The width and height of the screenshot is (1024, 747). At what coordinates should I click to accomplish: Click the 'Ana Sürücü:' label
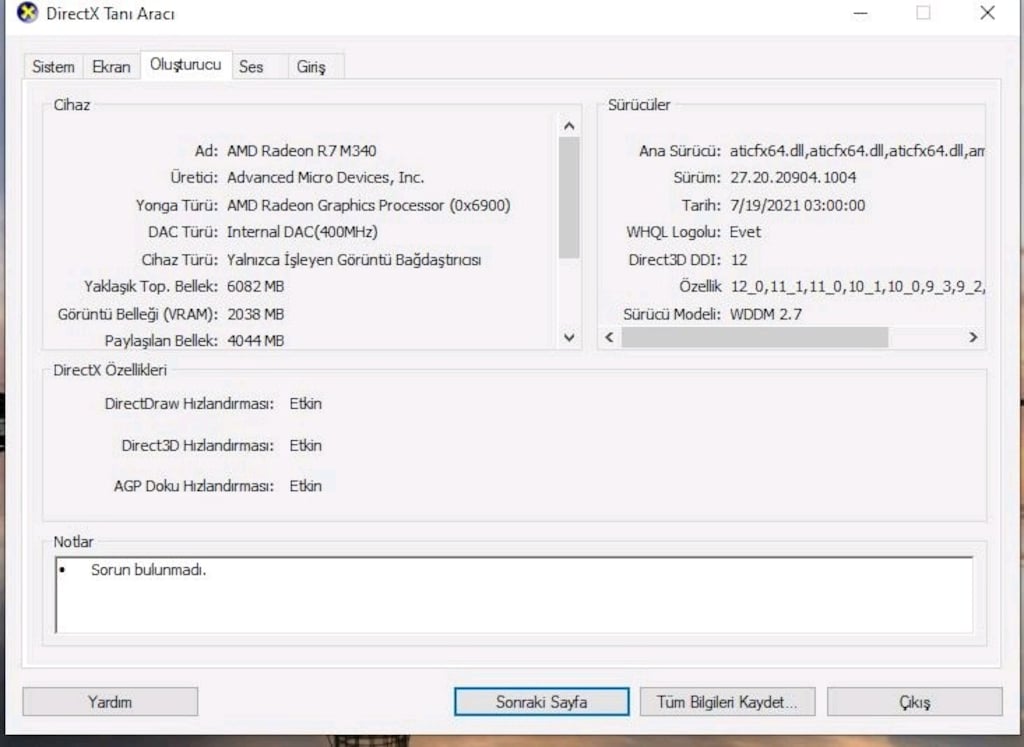coord(680,151)
